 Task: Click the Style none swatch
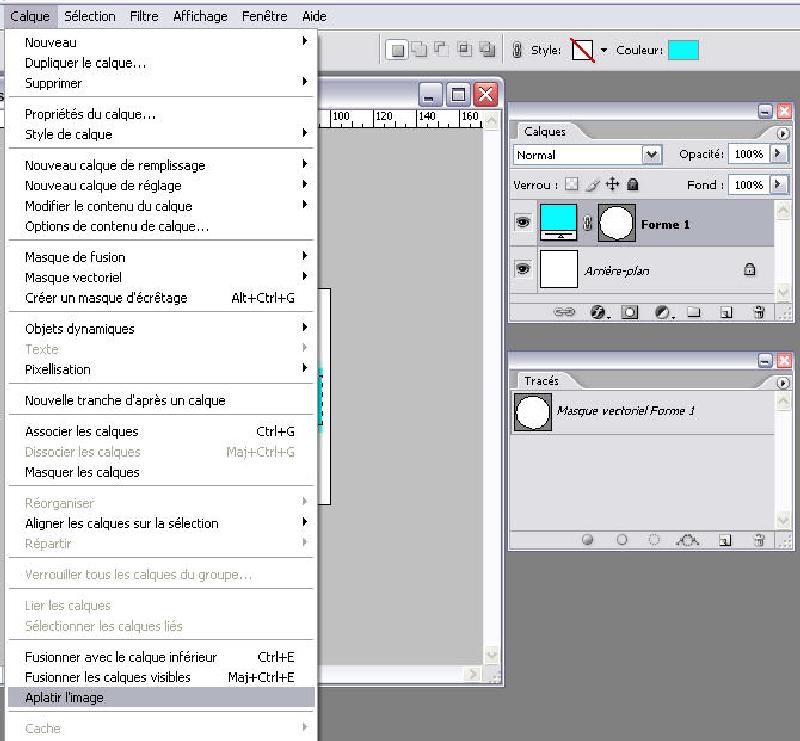tap(582, 50)
